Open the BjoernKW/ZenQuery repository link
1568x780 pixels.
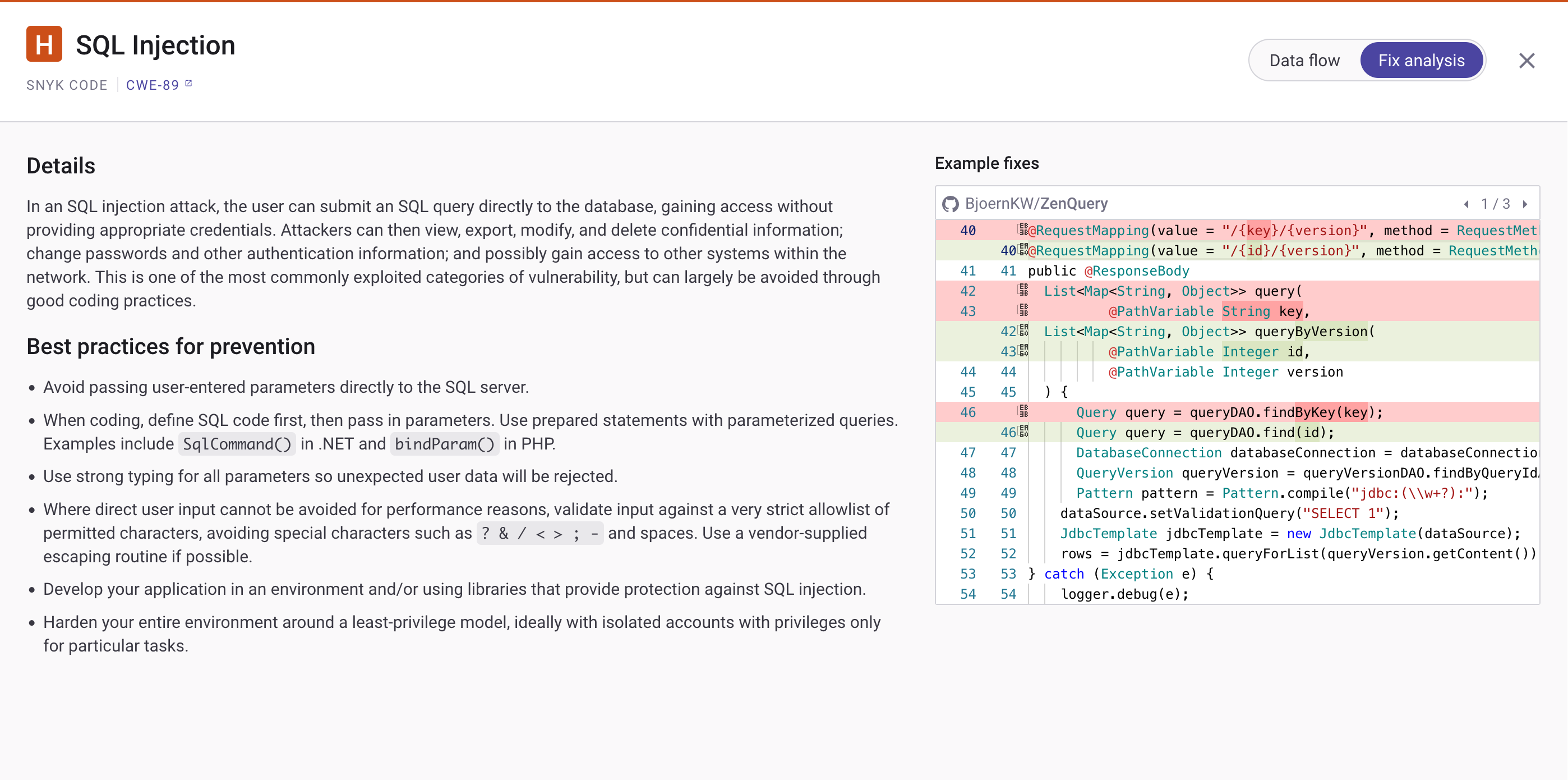pyautogui.click(x=1036, y=204)
